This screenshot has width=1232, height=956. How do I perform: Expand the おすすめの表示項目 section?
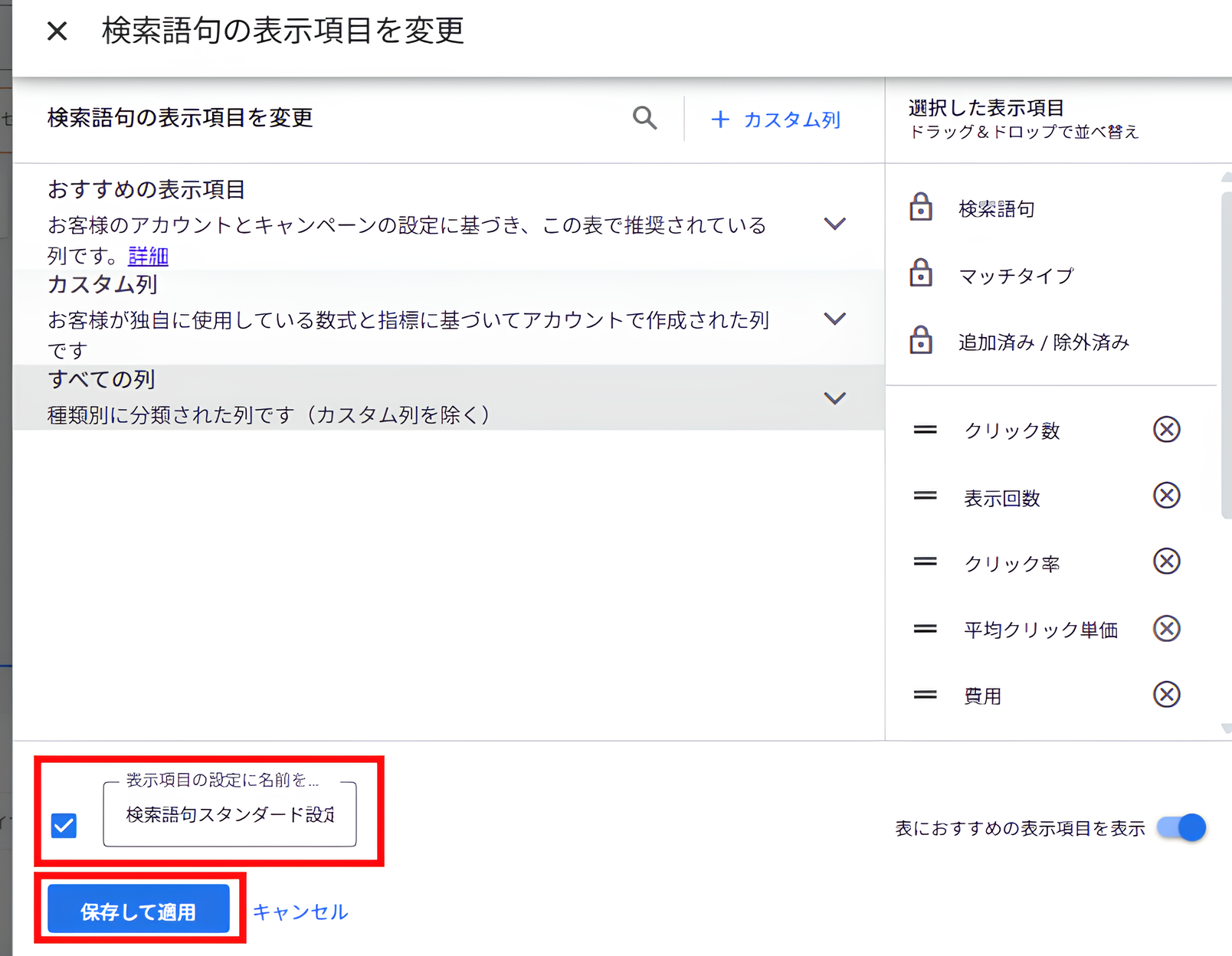pos(835,224)
